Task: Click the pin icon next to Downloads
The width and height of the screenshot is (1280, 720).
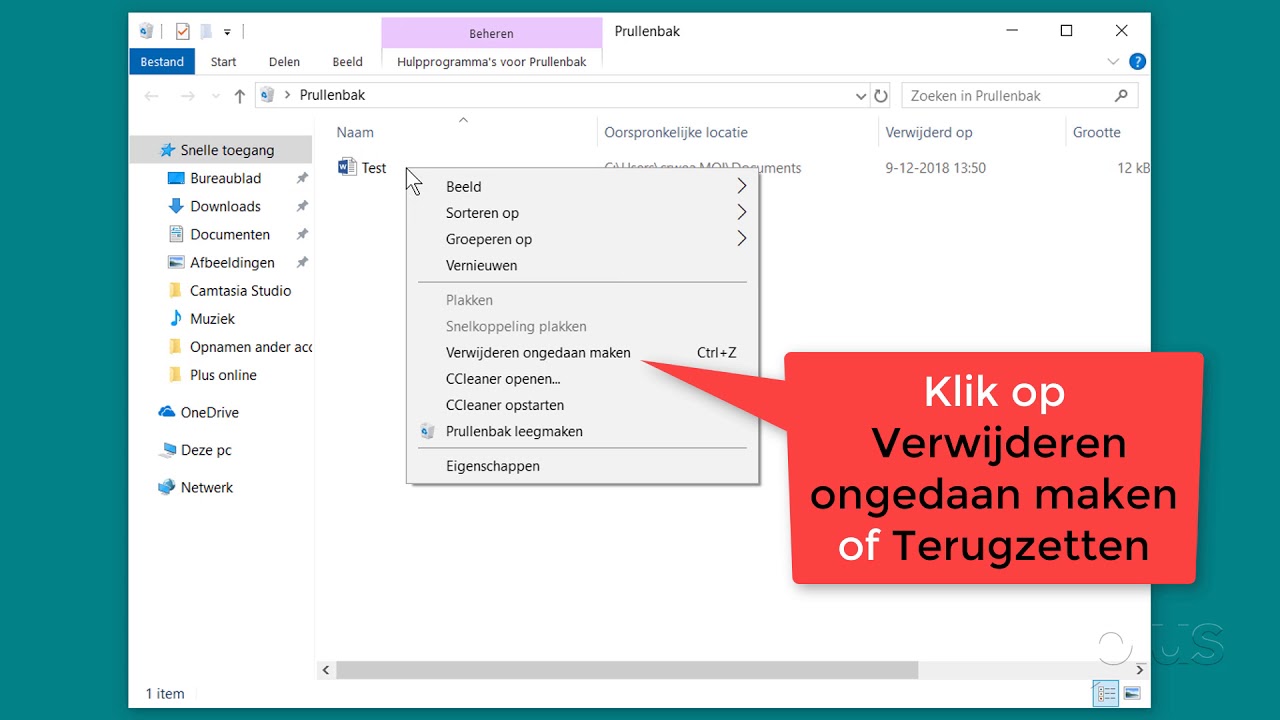Action: coord(302,206)
